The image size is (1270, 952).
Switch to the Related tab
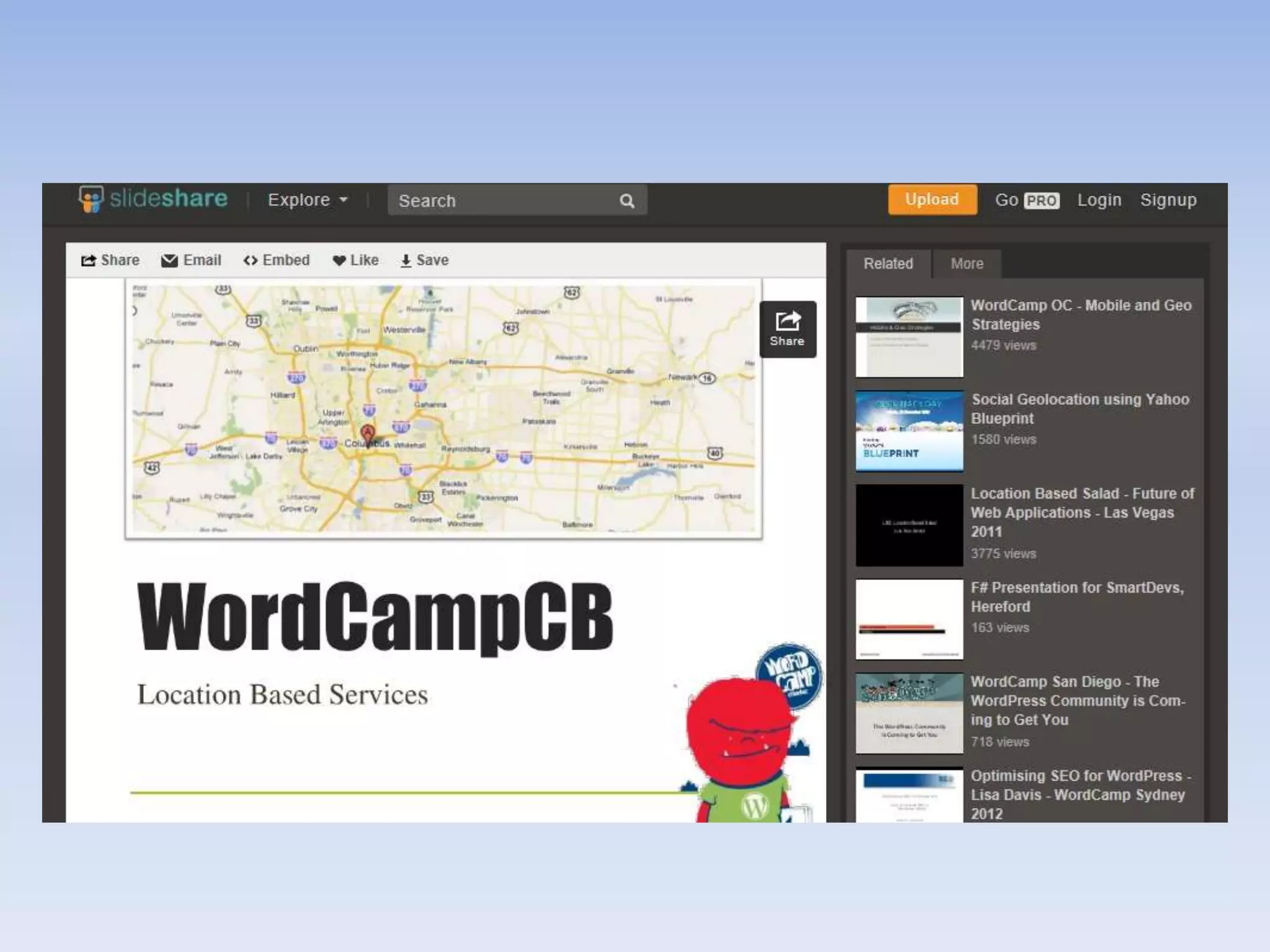click(888, 264)
